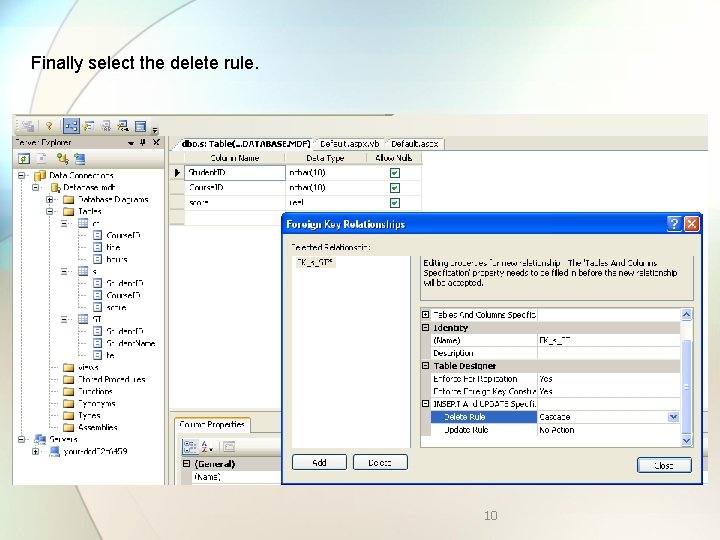Switch to the Default.aspx.vb tab
The width and height of the screenshot is (720, 540).
[x=349, y=144]
